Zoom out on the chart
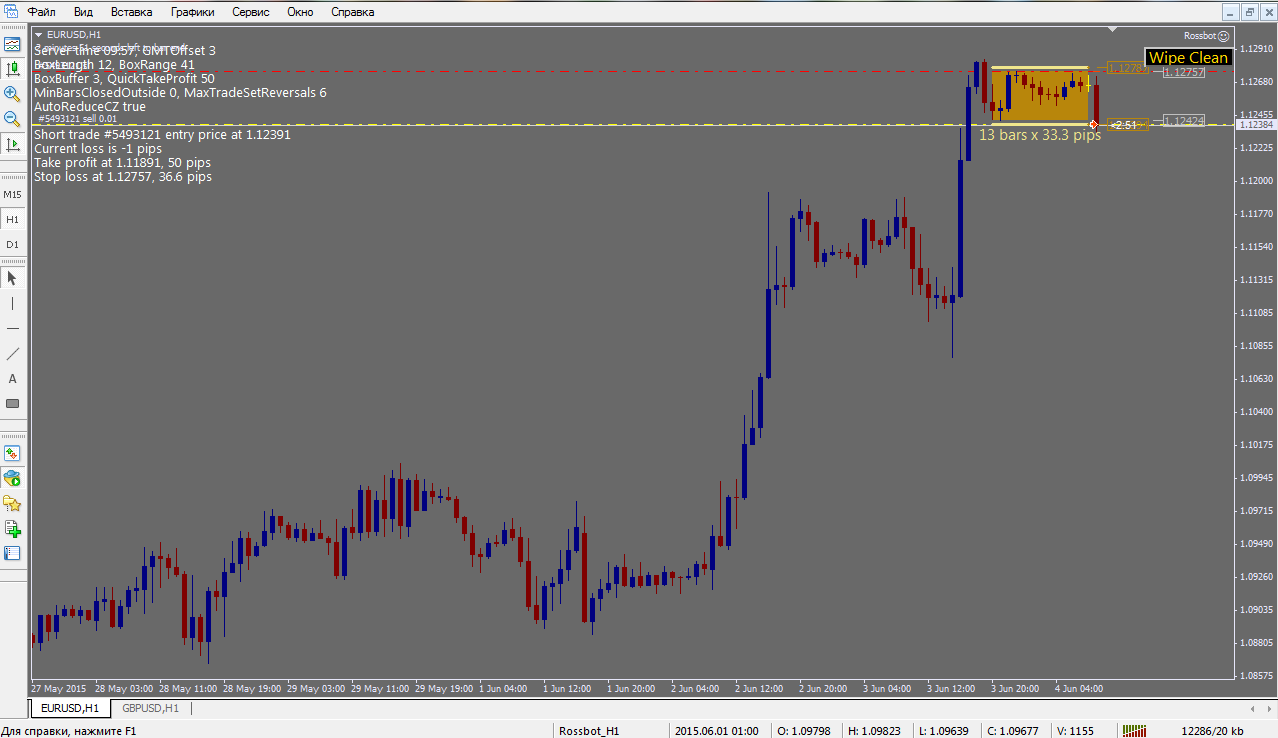 12,119
